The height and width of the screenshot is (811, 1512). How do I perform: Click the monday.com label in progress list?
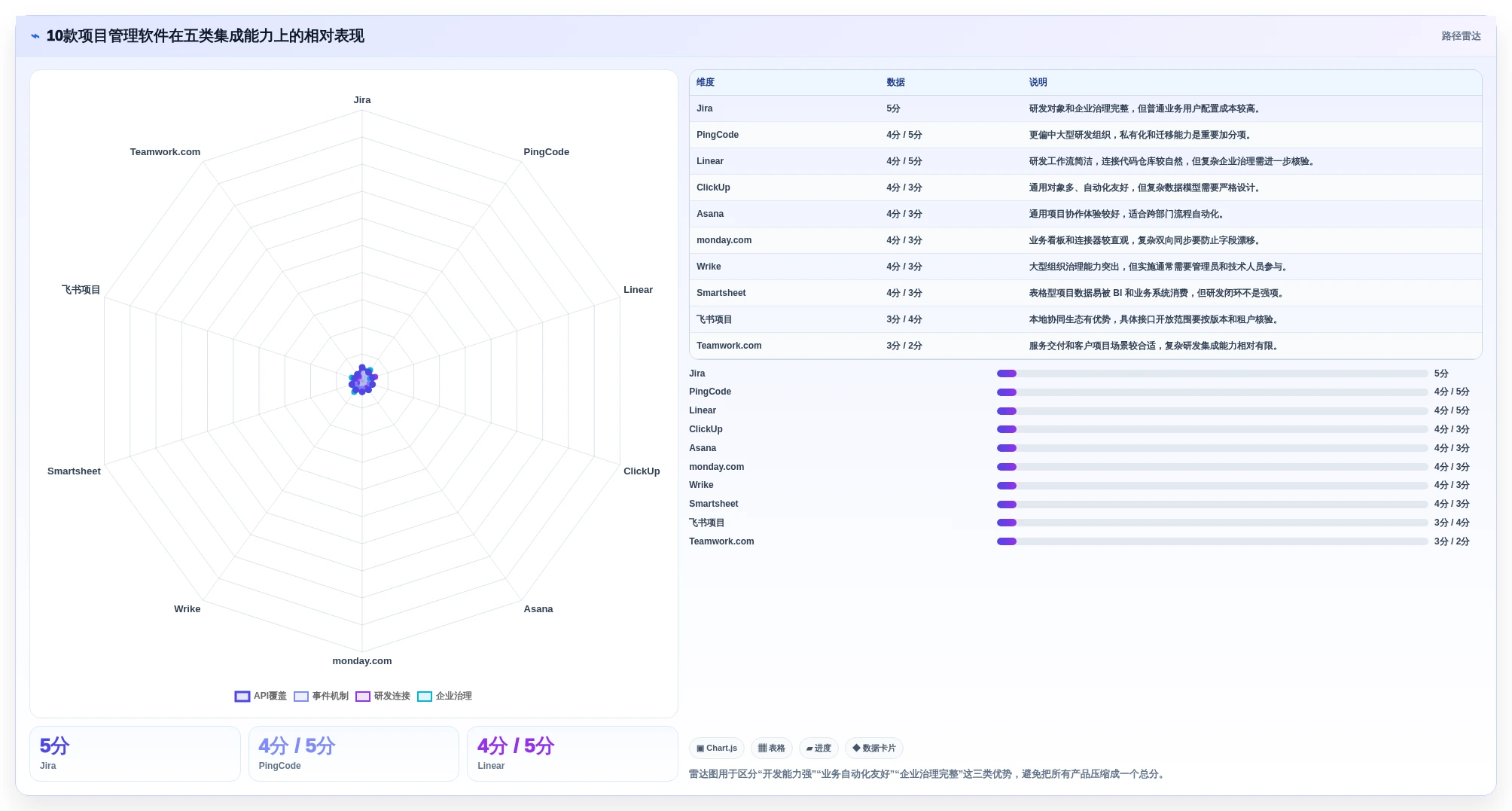point(716,467)
